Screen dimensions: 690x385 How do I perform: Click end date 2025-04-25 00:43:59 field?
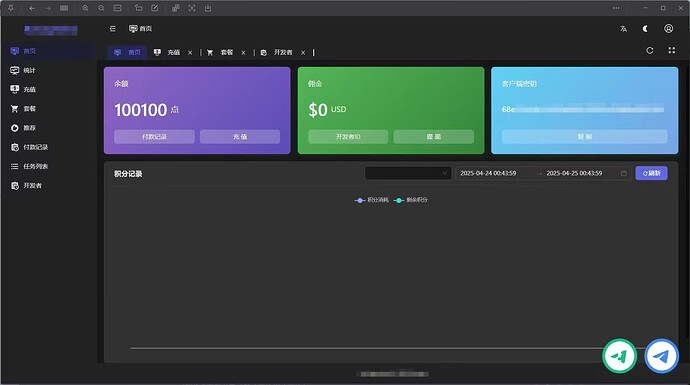(x=574, y=173)
